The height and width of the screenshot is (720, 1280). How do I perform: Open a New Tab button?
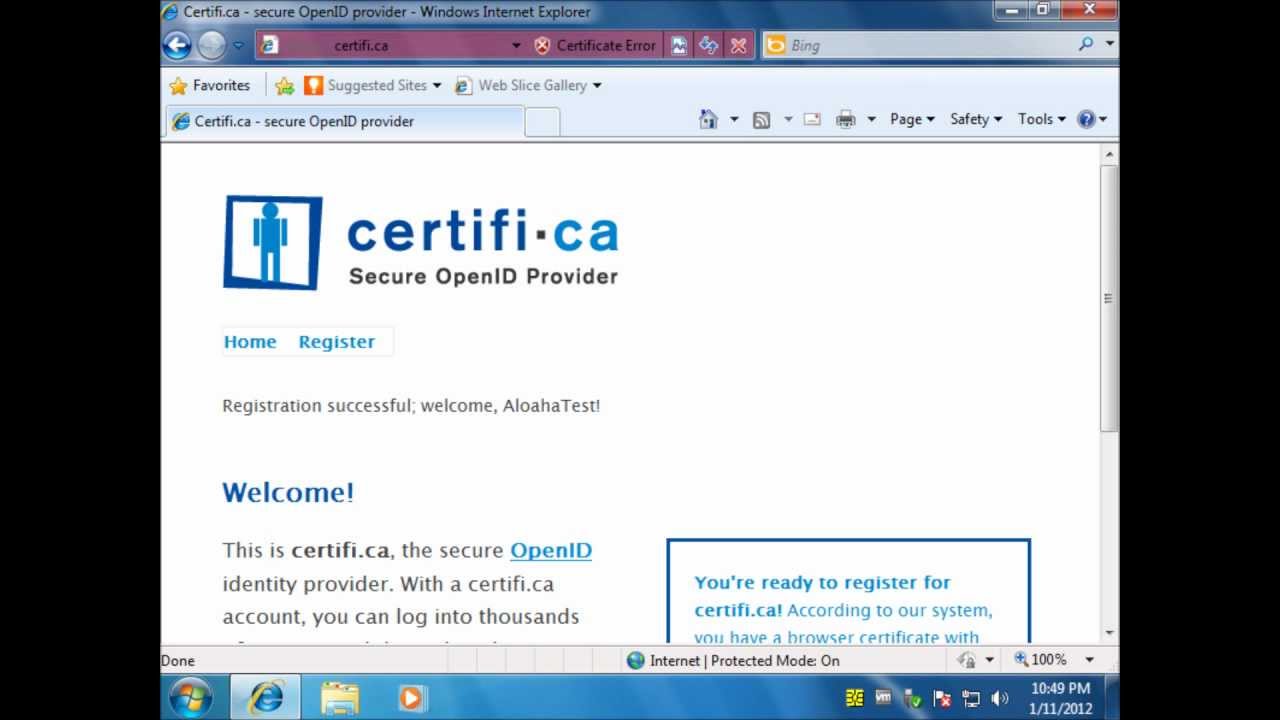click(542, 122)
